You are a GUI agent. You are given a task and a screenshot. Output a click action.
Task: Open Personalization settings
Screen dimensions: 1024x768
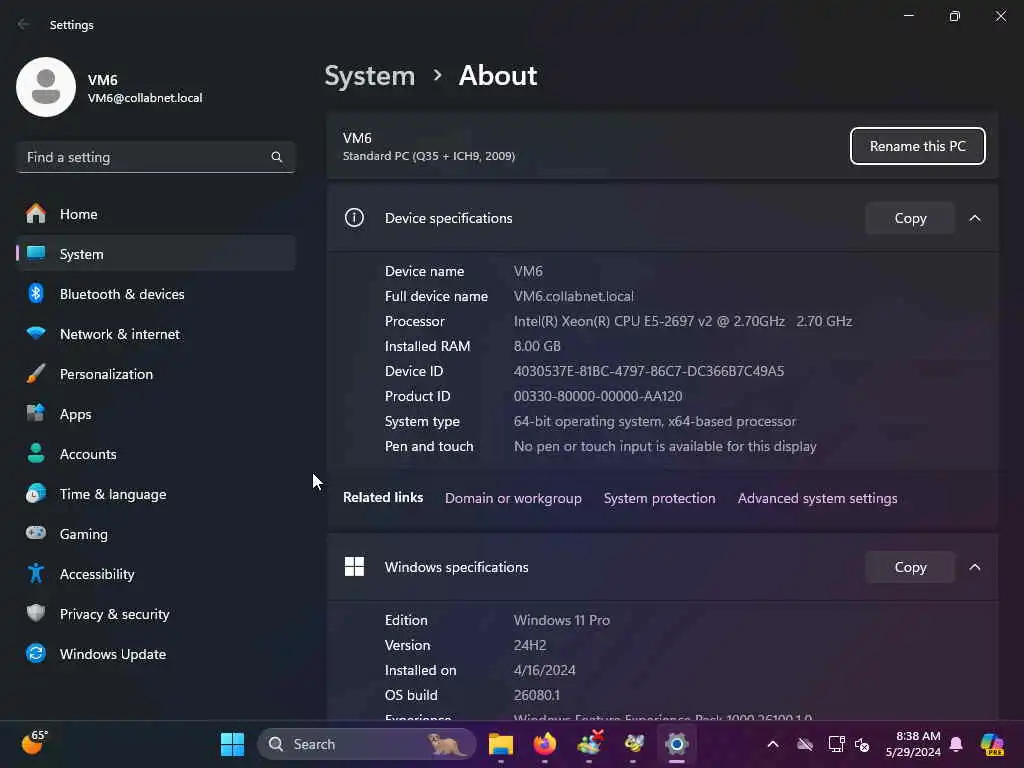click(x=155, y=374)
